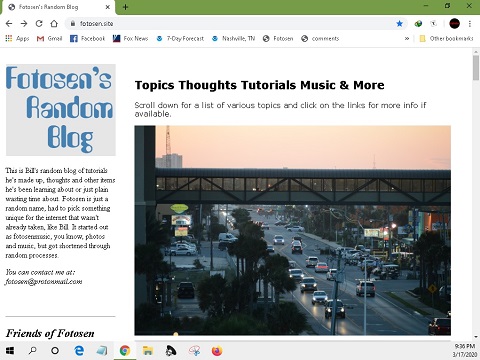
Task: Go back to the previous page
Action: pyautogui.click(x=9, y=24)
